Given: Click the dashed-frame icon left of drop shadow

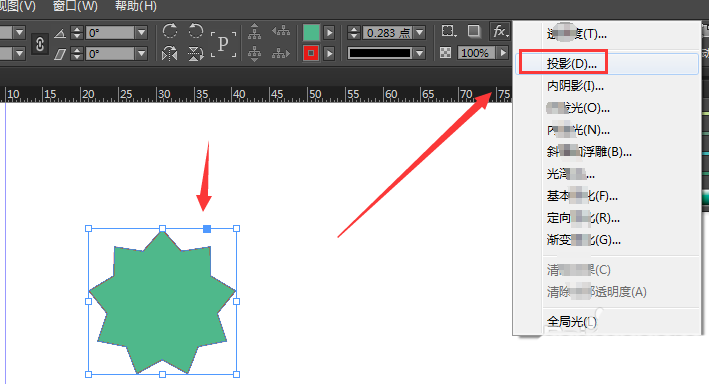Looking at the screenshot, I should [x=449, y=31].
